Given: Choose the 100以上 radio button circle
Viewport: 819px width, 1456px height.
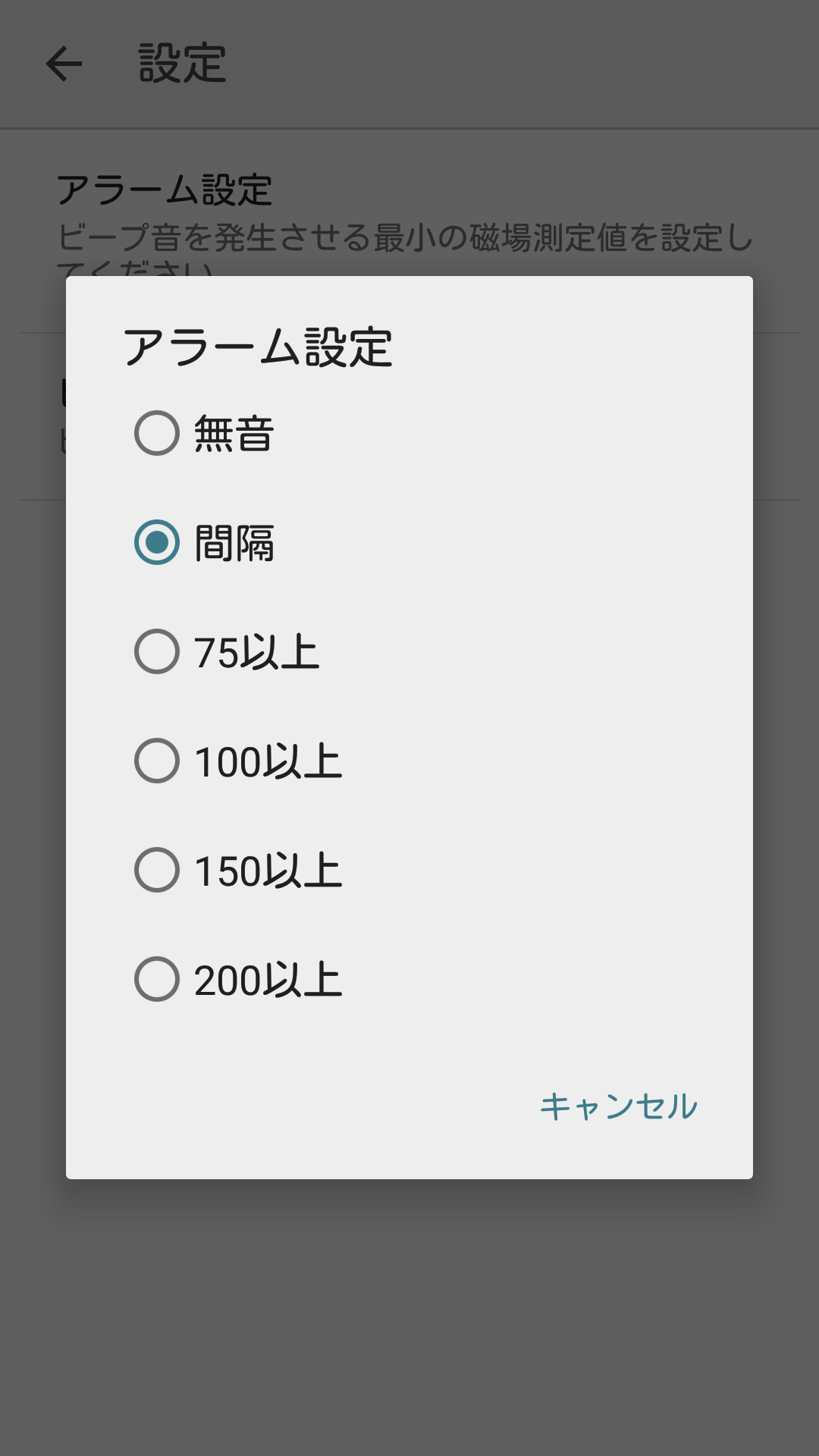Looking at the screenshot, I should click(157, 761).
